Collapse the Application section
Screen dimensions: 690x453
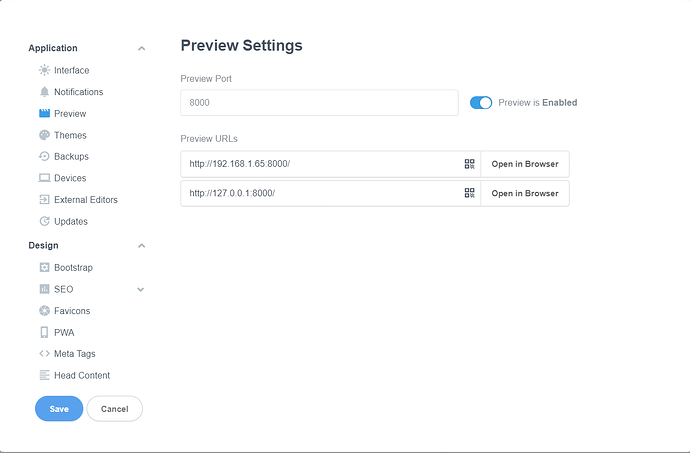(141, 48)
